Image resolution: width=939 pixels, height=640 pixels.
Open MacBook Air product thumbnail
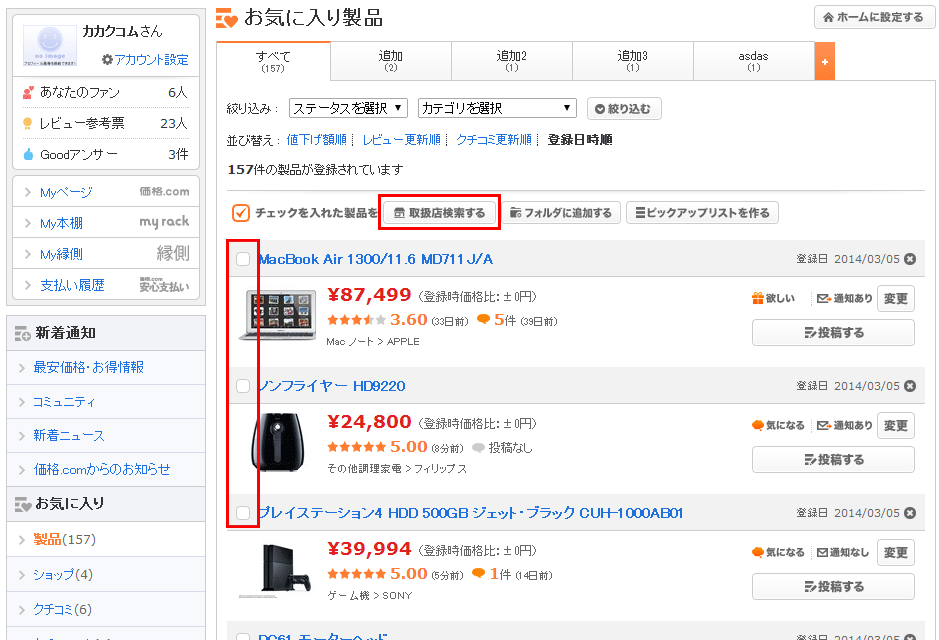click(278, 316)
